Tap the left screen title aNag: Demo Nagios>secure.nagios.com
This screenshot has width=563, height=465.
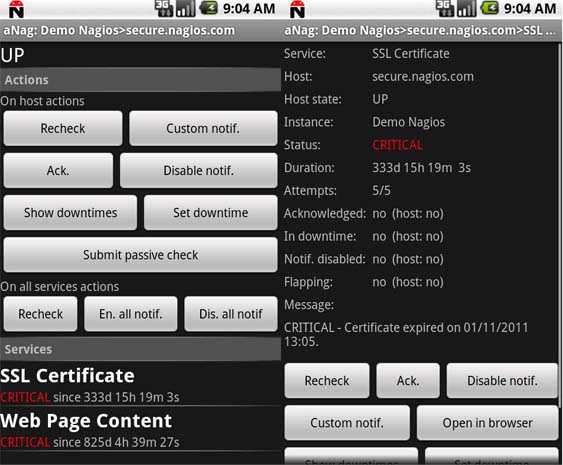[119, 31]
